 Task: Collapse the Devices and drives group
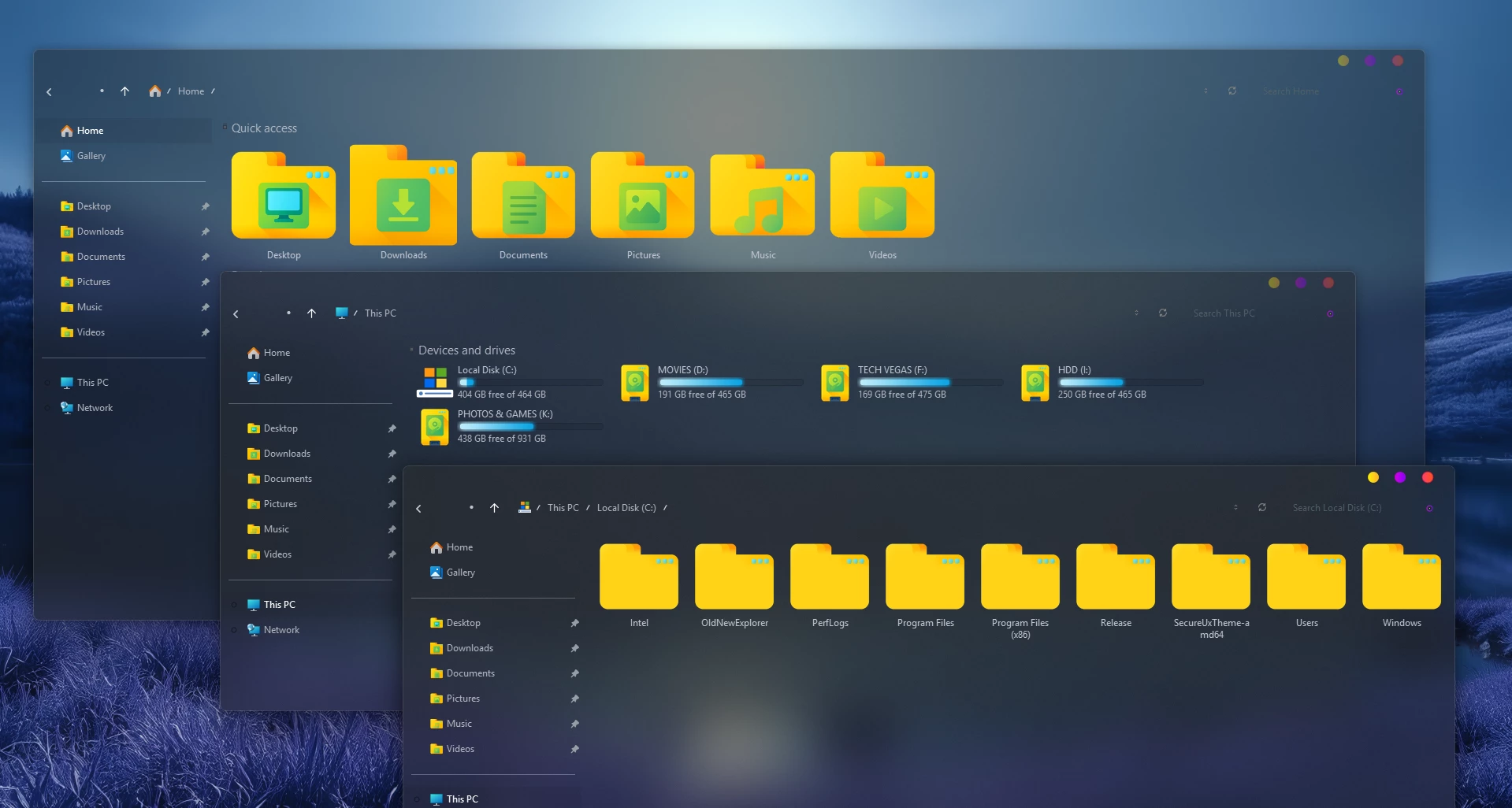(411, 350)
